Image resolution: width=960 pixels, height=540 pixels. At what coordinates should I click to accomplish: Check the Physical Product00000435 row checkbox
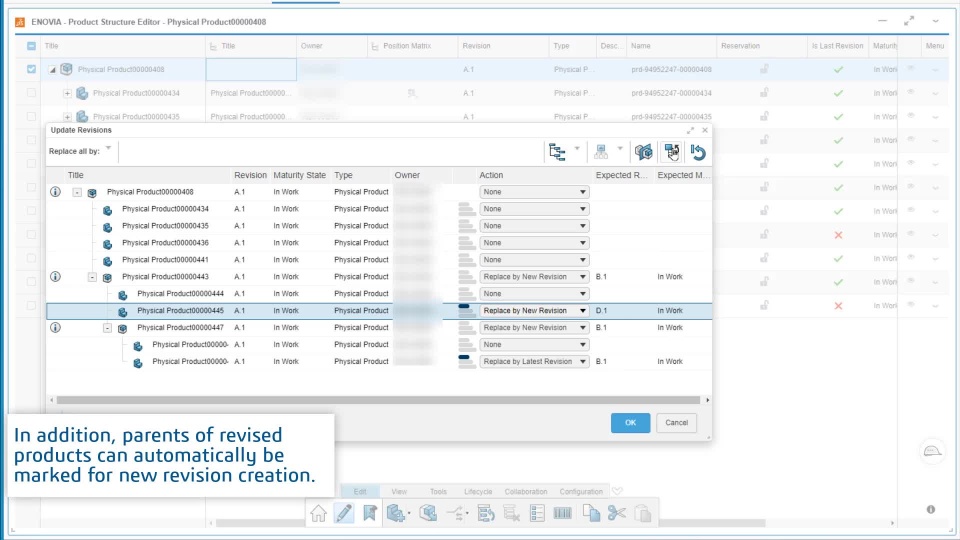[x=31, y=116]
